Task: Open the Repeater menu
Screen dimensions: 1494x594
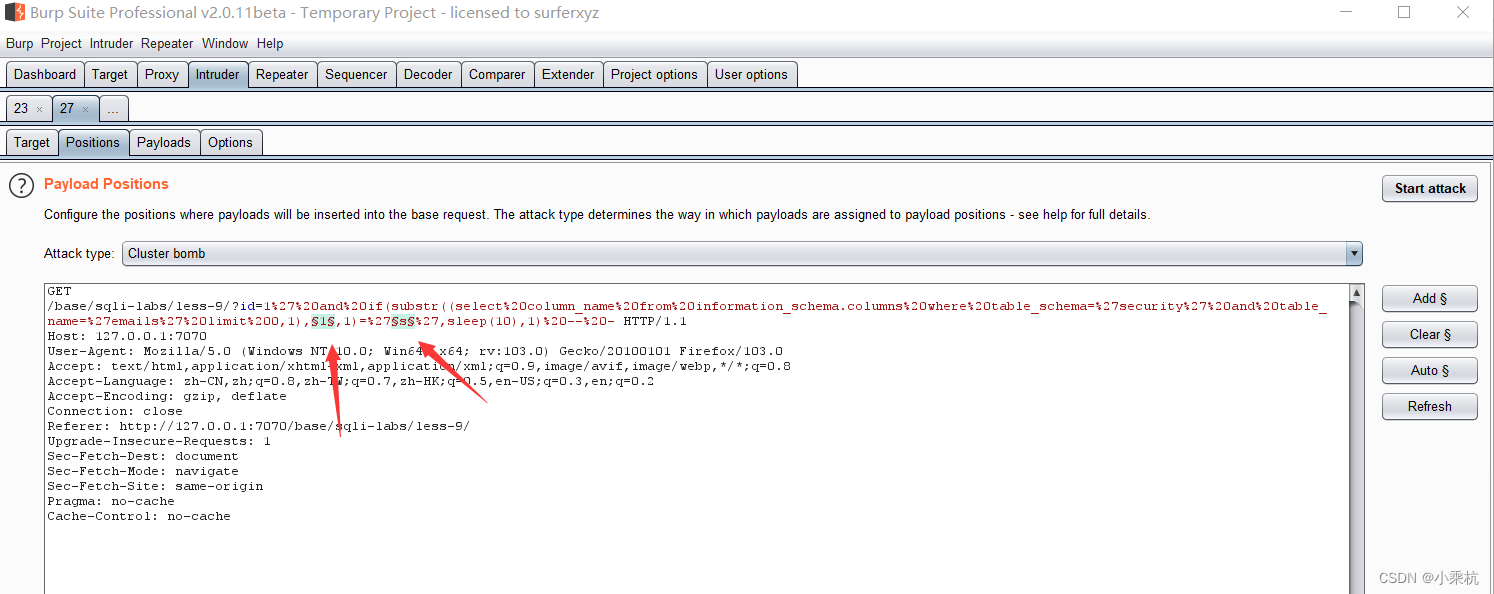Action: coord(167,44)
